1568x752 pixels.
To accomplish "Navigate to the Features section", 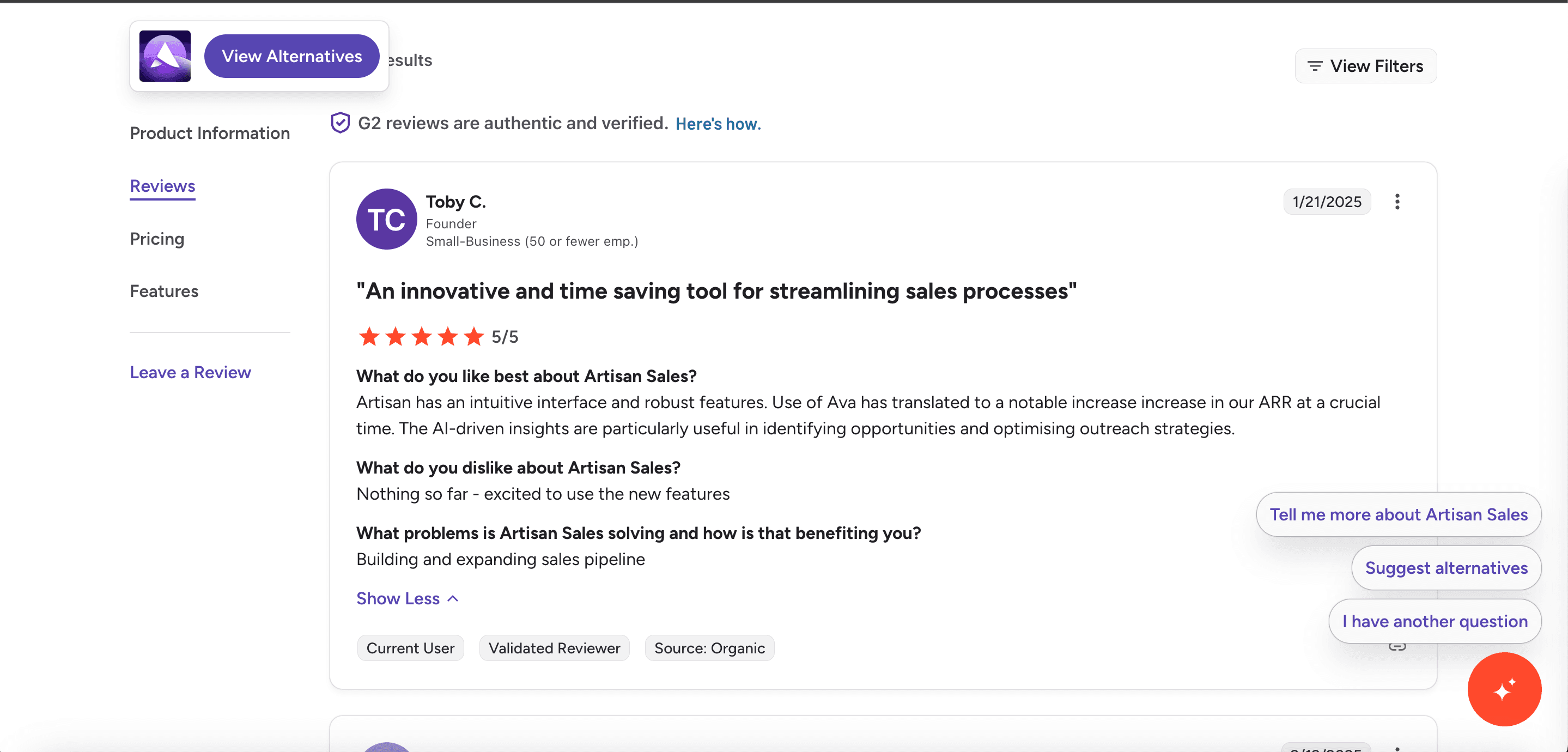I will [164, 291].
